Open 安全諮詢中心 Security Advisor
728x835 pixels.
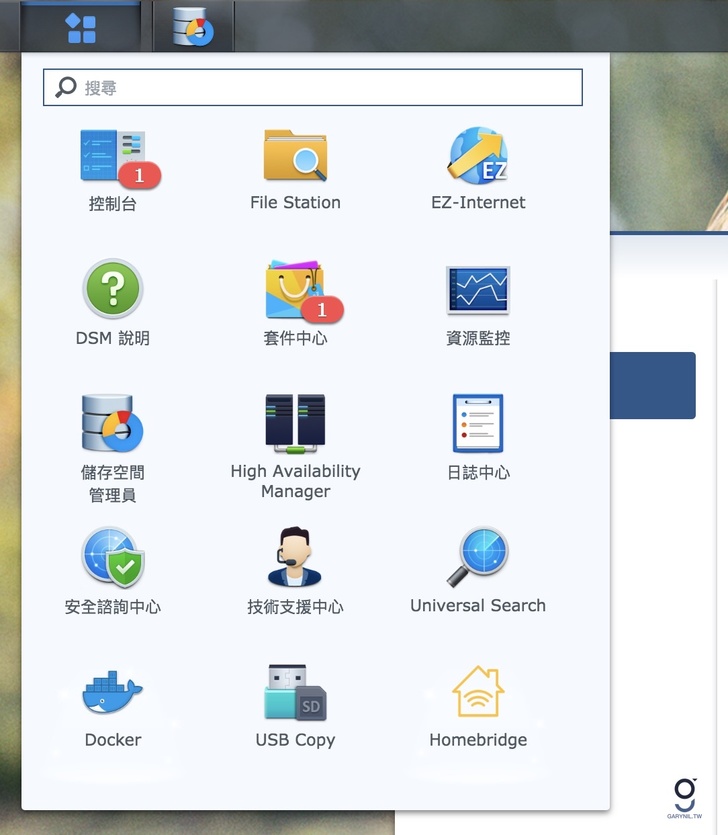(x=113, y=557)
